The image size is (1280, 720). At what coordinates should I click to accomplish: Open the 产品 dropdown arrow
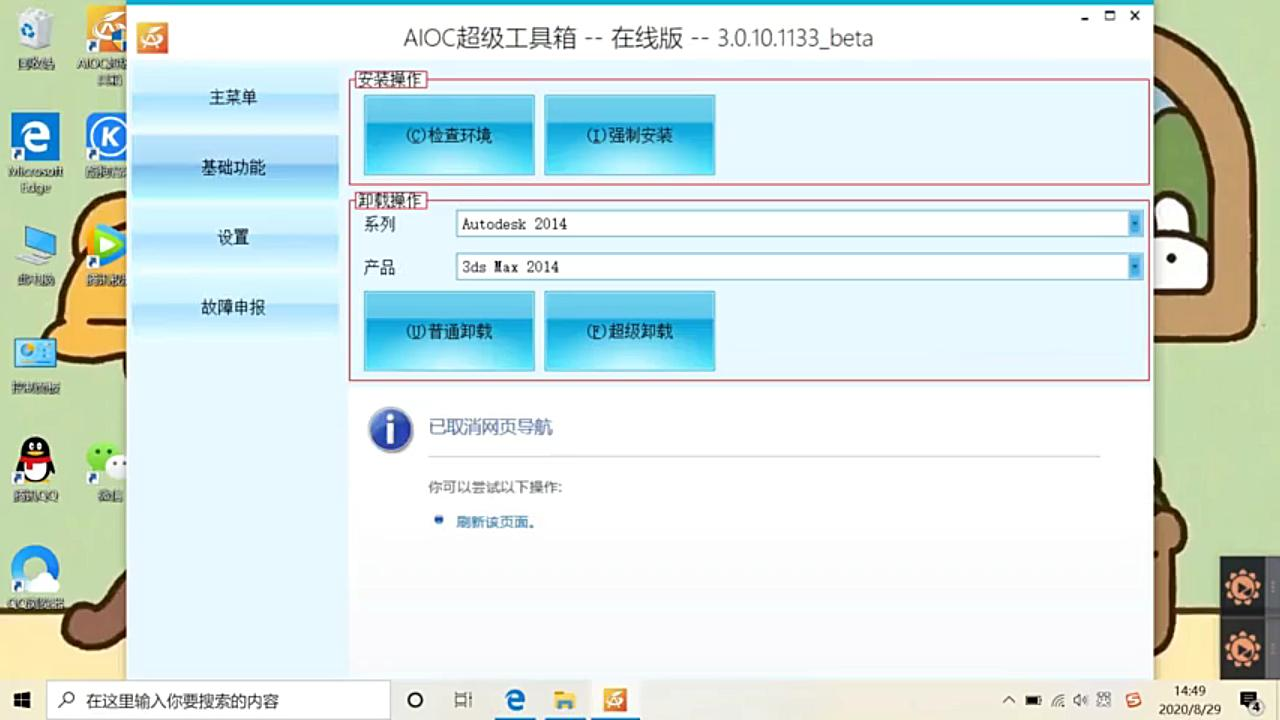click(1135, 267)
